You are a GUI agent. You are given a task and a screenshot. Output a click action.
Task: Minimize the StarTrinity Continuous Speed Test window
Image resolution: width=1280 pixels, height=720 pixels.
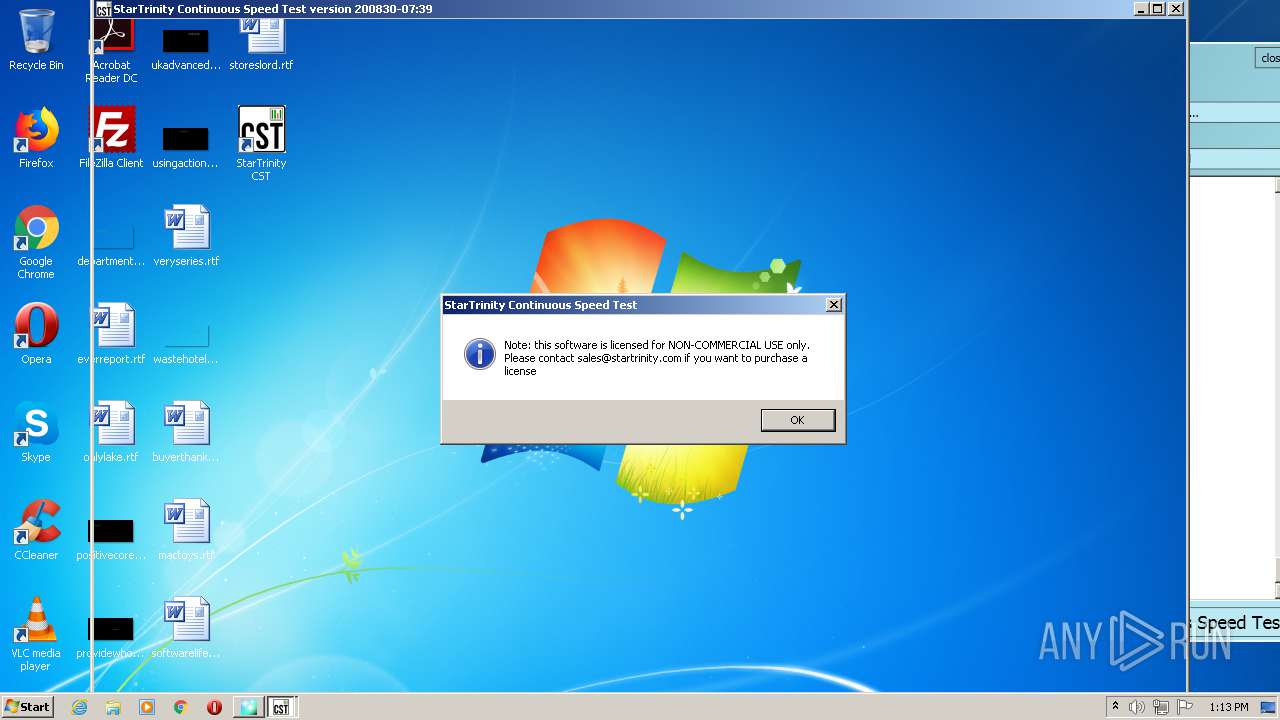pos(1141,9)
